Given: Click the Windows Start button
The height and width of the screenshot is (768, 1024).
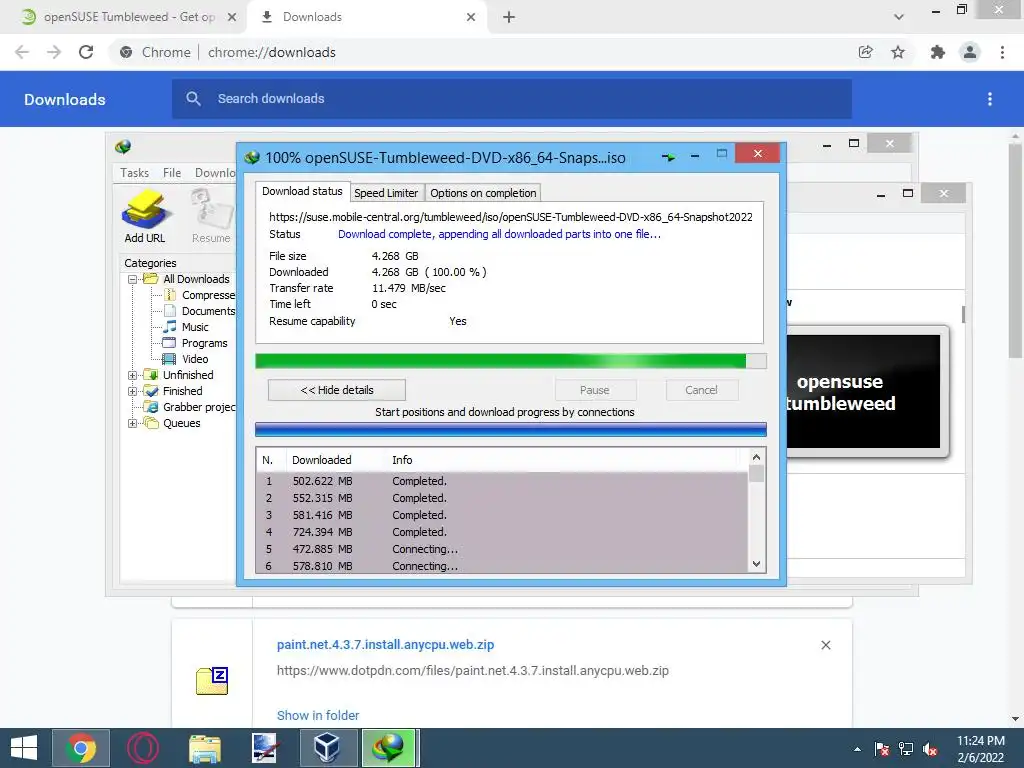Looking at the screenshot, I should pyautogui.click(x=24, y=748).
